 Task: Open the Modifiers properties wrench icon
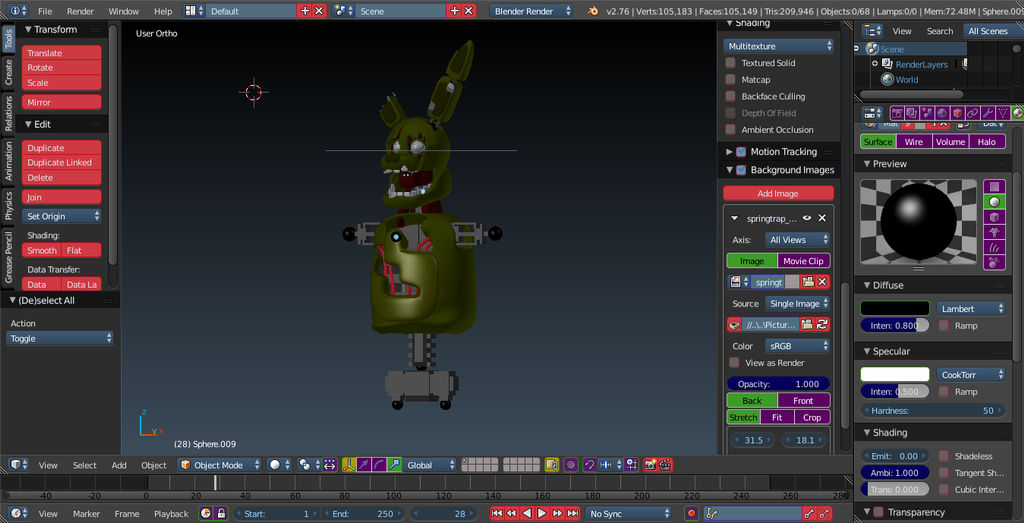click(987, 113)
